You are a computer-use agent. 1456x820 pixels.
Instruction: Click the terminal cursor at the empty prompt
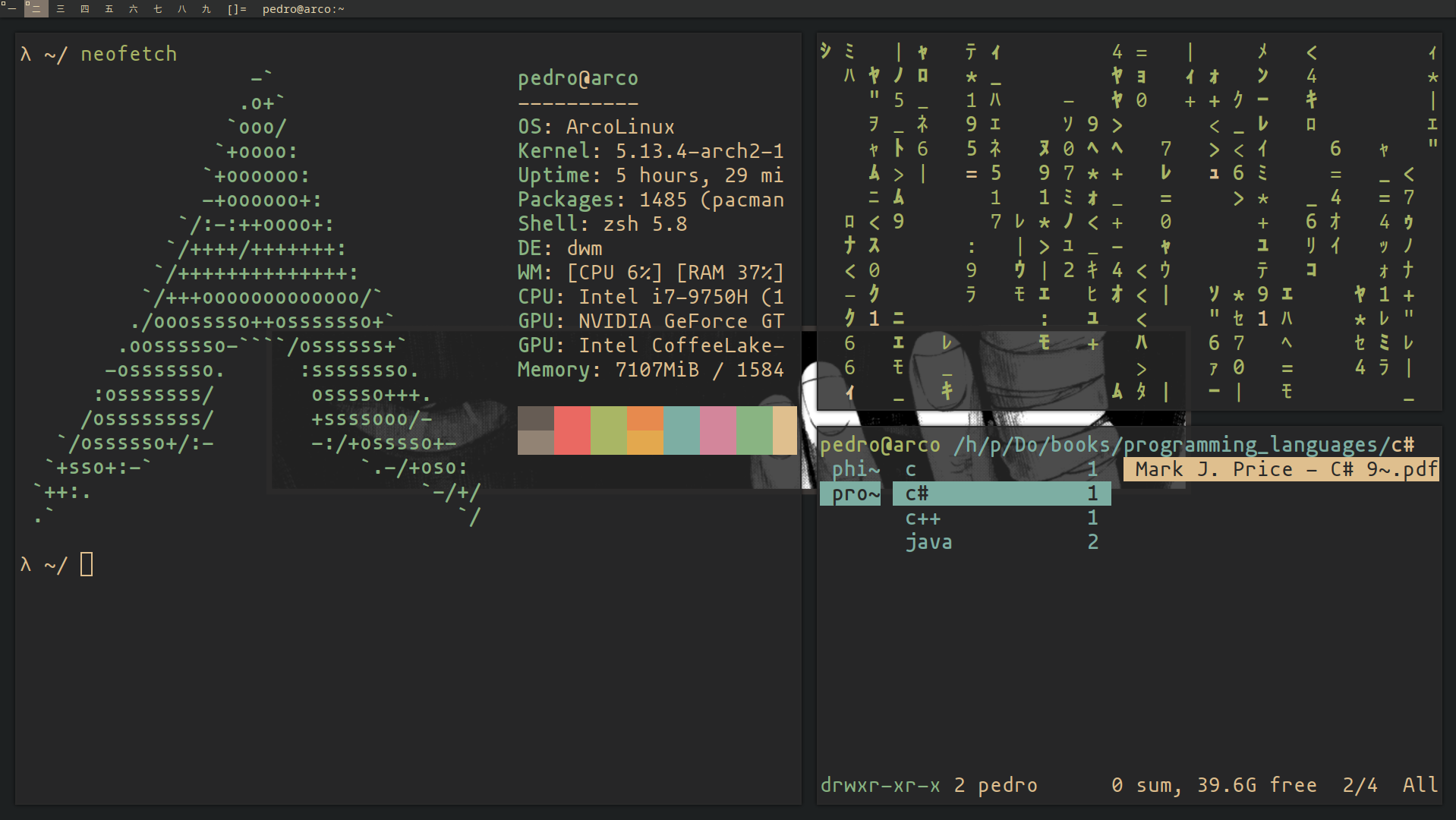pyautogui.click(x=87, y=564)
